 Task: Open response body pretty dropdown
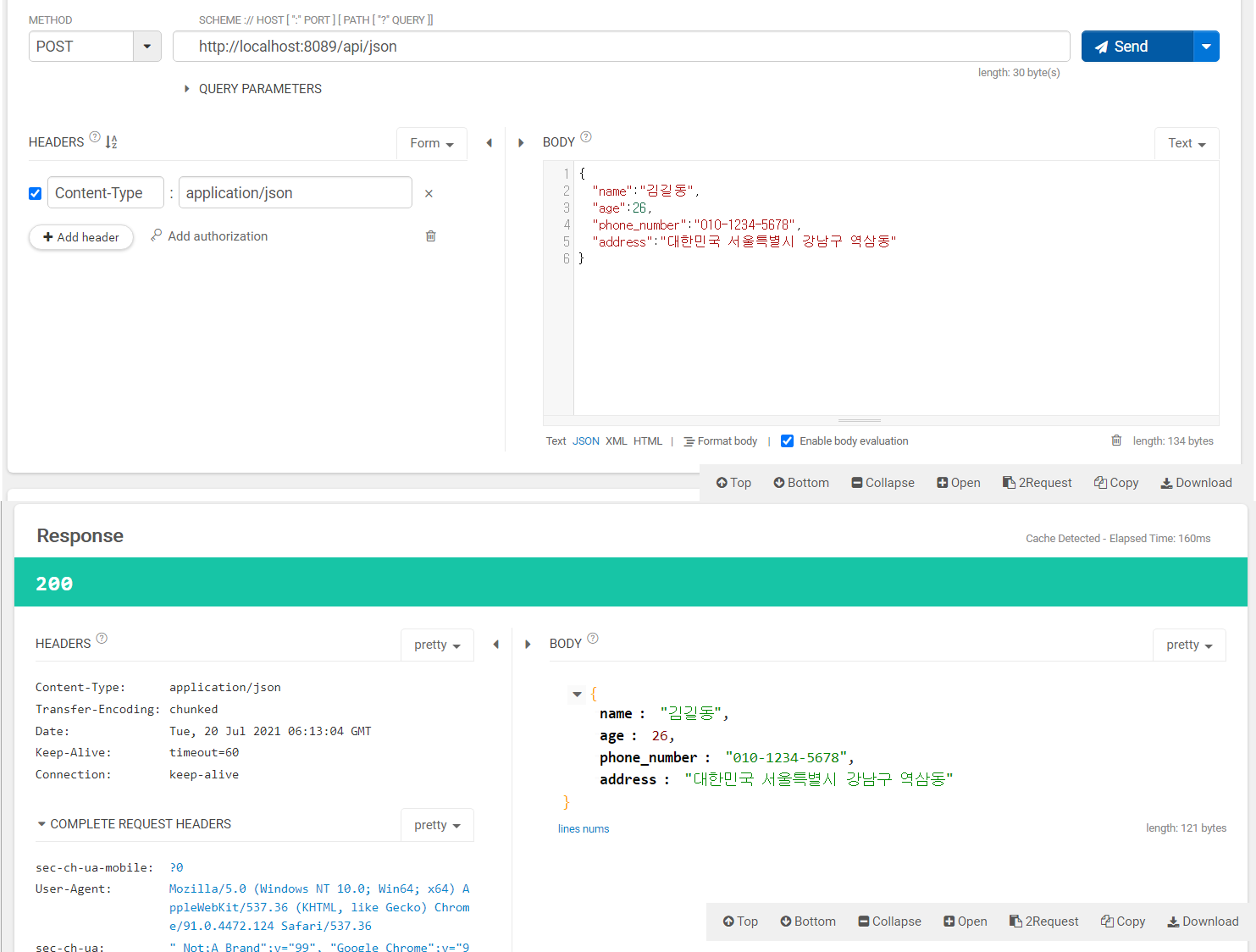[1189, 645]
